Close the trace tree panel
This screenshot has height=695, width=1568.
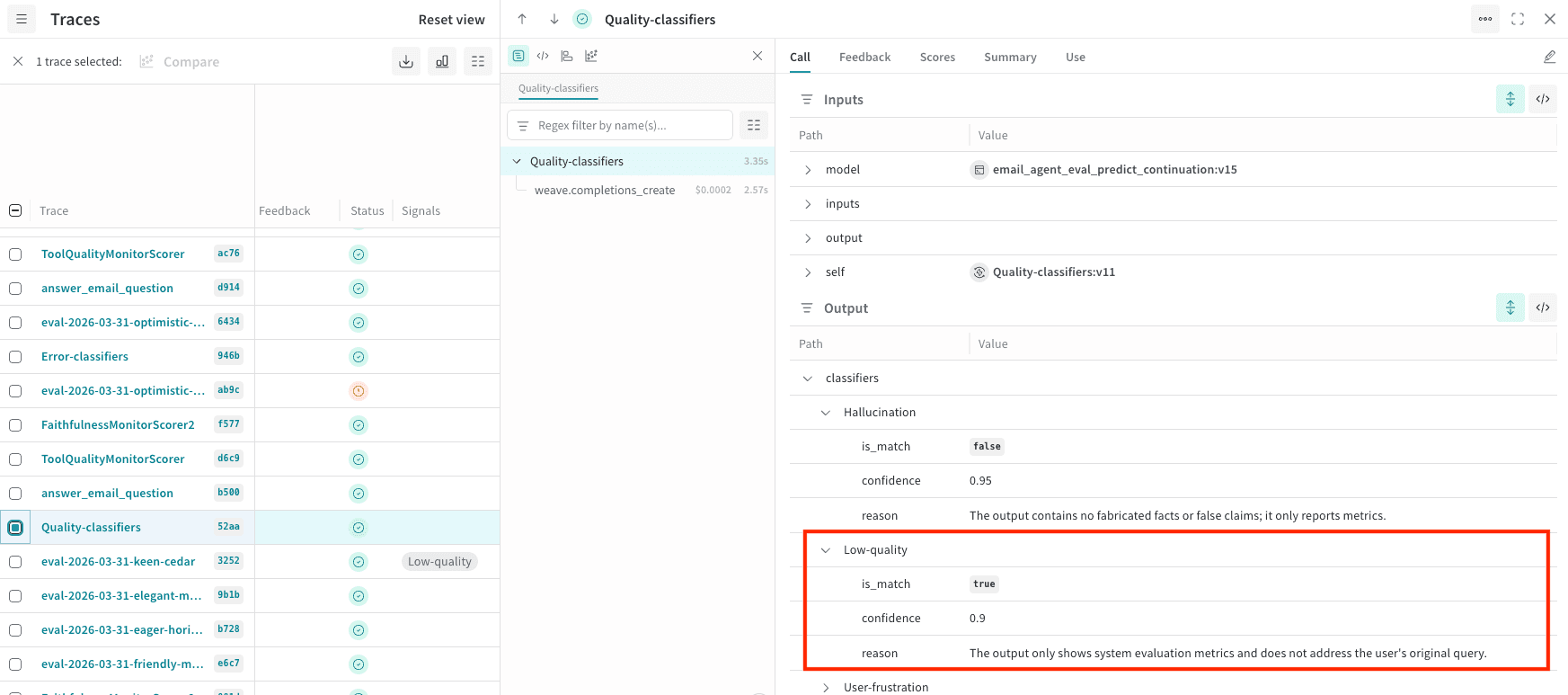click(x=757, y=56)
